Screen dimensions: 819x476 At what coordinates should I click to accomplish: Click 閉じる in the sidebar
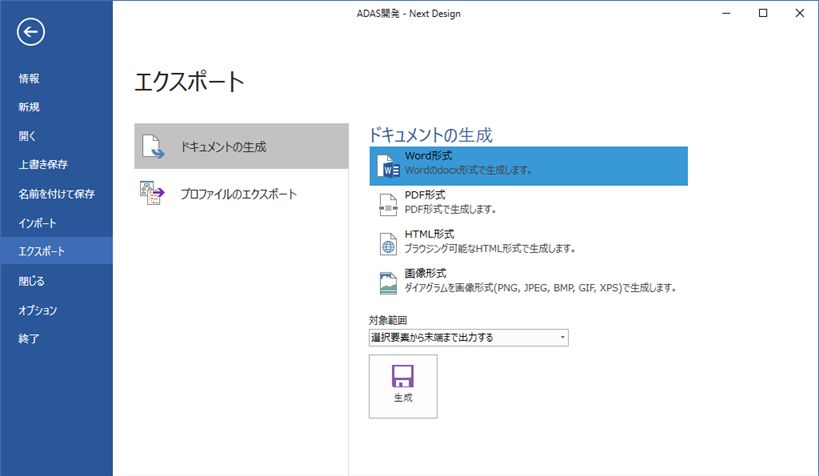coord(31,281)
